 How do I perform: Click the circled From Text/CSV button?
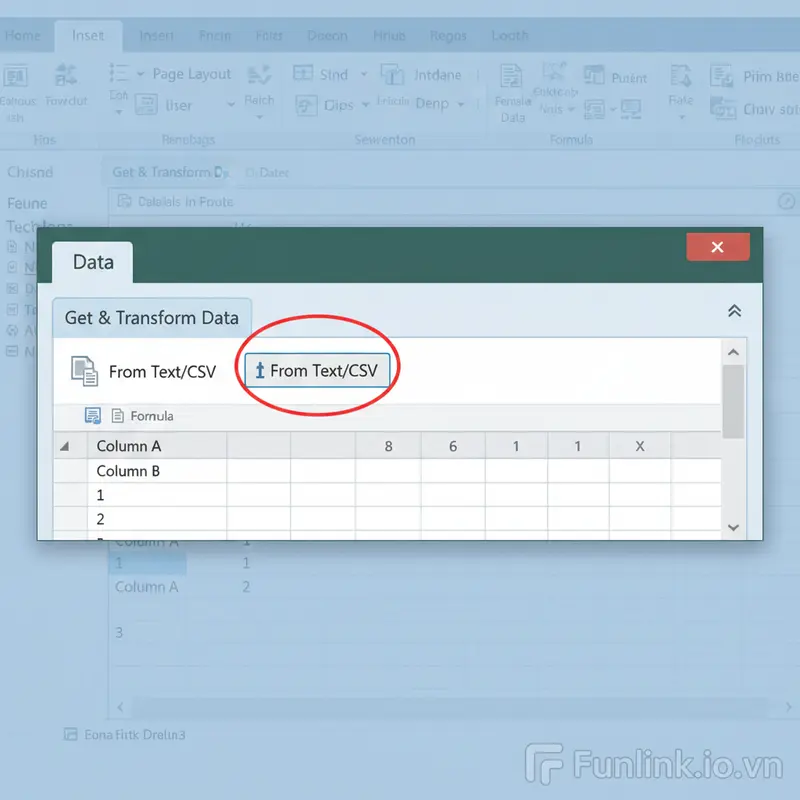click(x=317, y=370)
